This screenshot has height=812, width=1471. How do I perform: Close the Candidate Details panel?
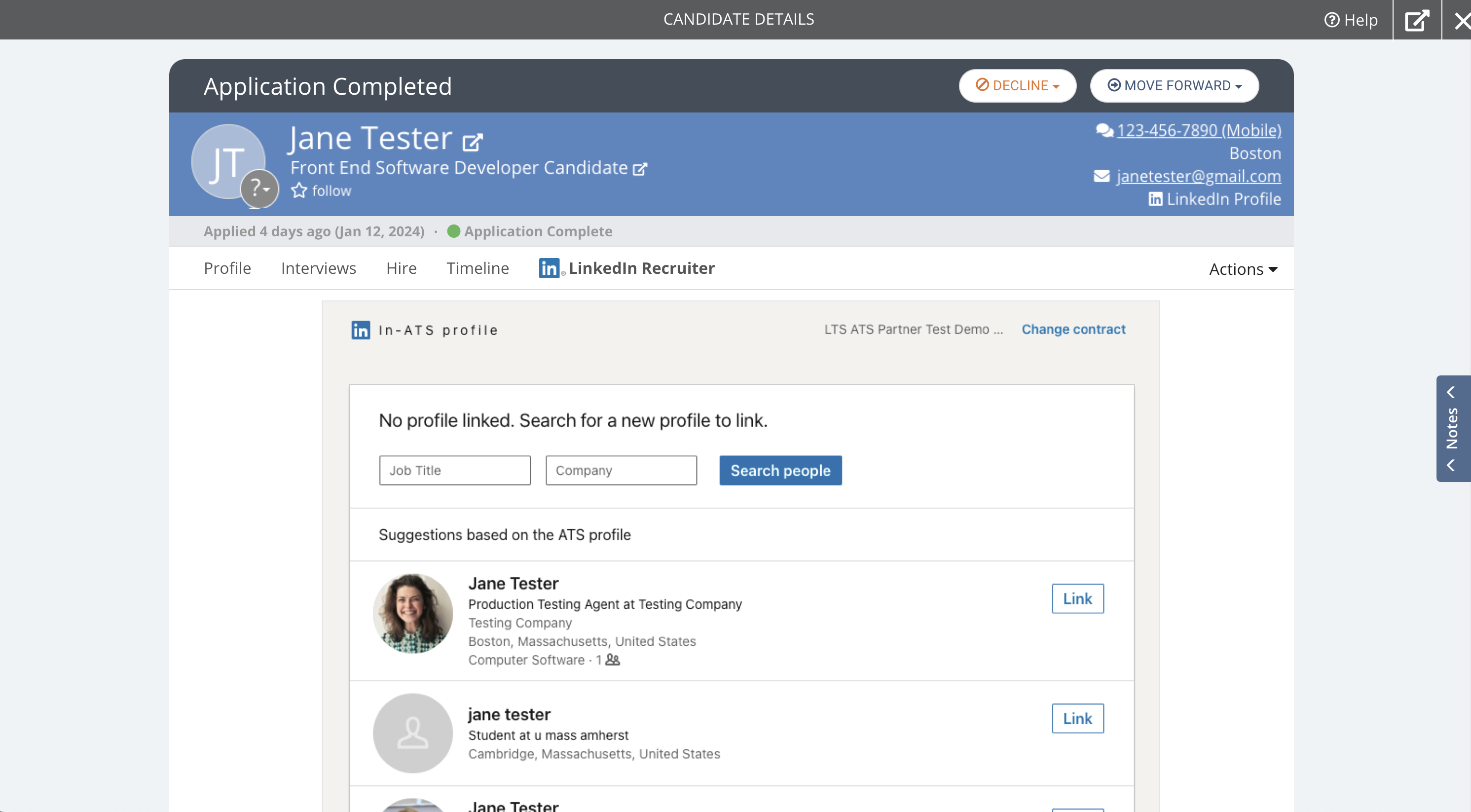click(x=1462, y=21)
